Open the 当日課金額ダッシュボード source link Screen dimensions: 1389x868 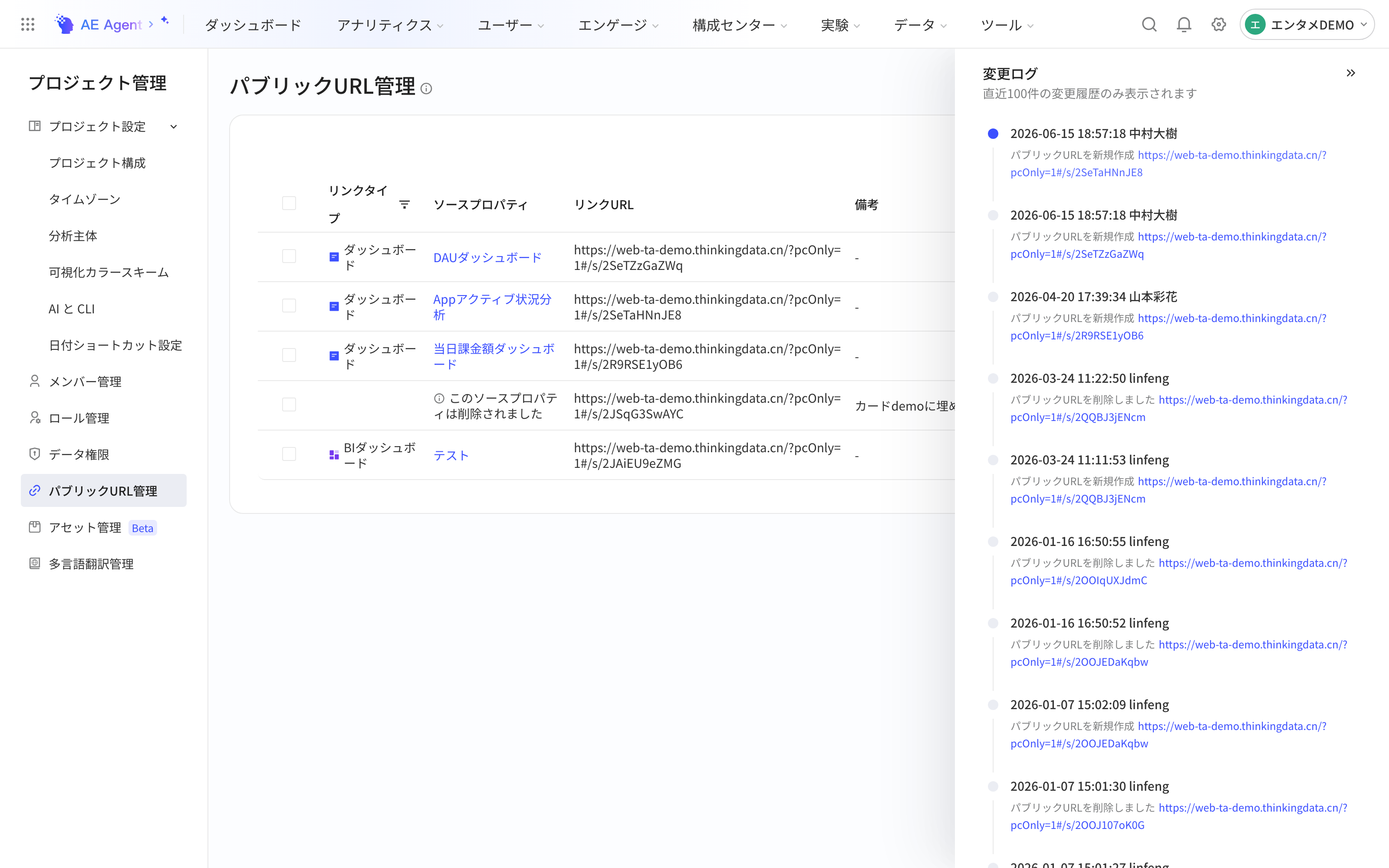click(494, 356)
